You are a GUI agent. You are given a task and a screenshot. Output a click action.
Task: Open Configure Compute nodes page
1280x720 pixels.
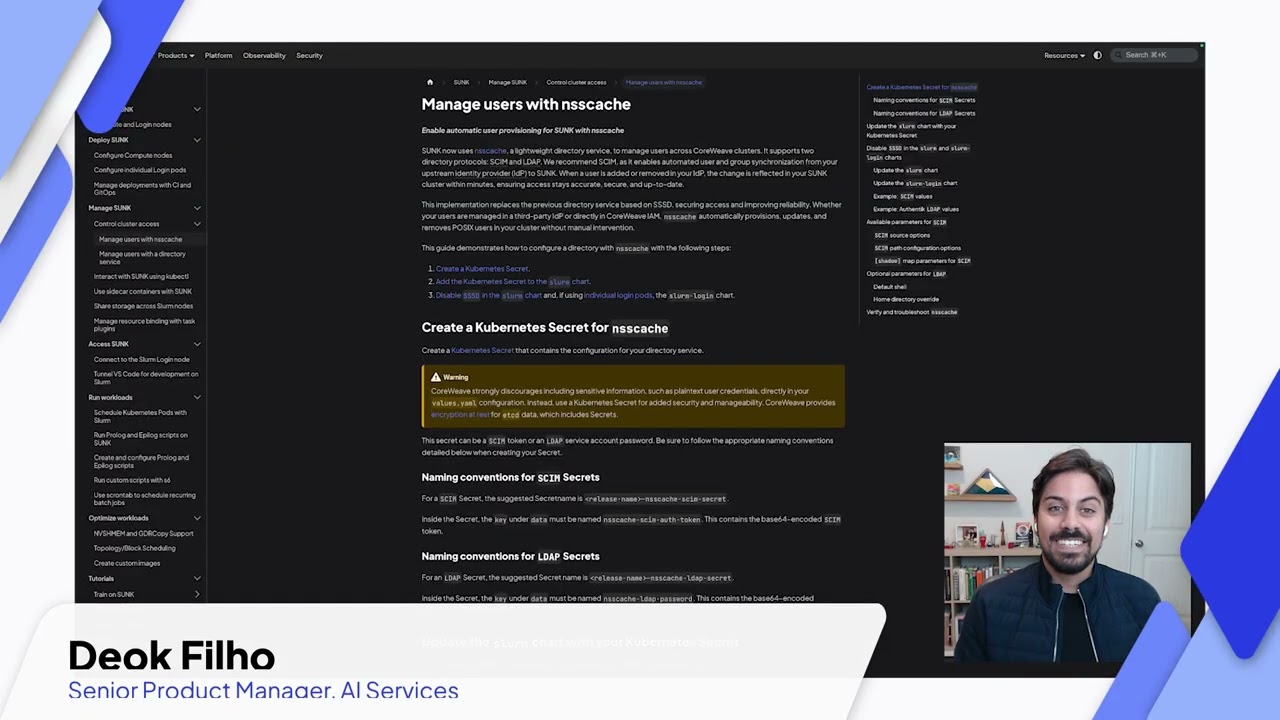click(x=133, y=155)
